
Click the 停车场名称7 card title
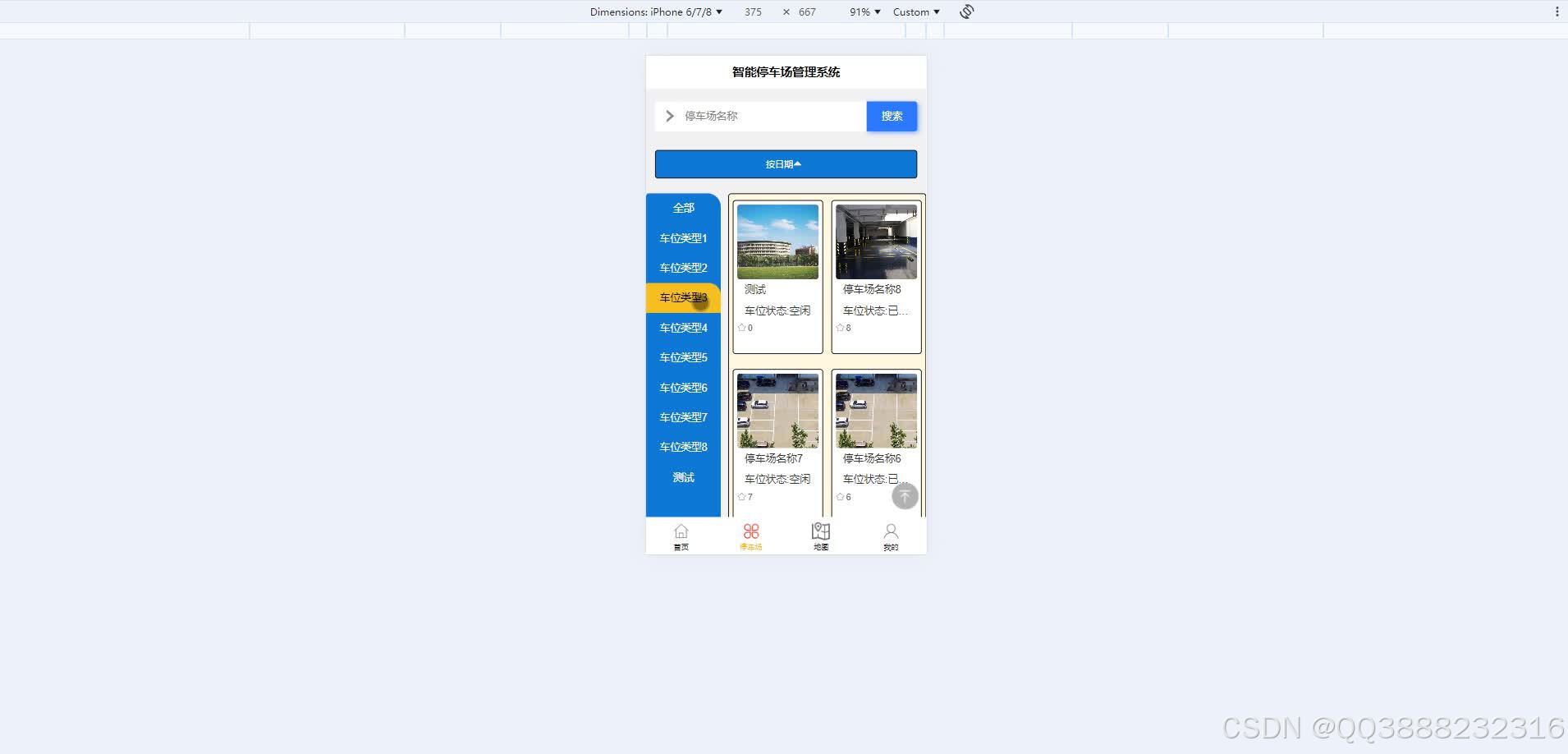click(x=773, y=458)
